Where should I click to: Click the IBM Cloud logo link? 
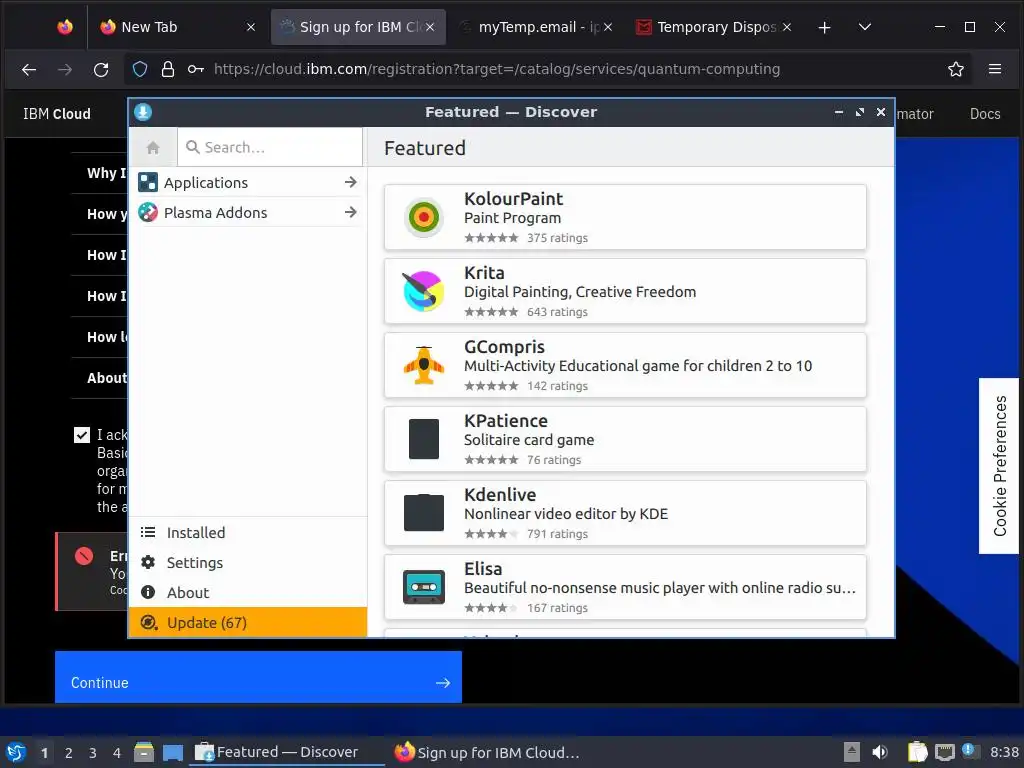click(x=57, y=114)
